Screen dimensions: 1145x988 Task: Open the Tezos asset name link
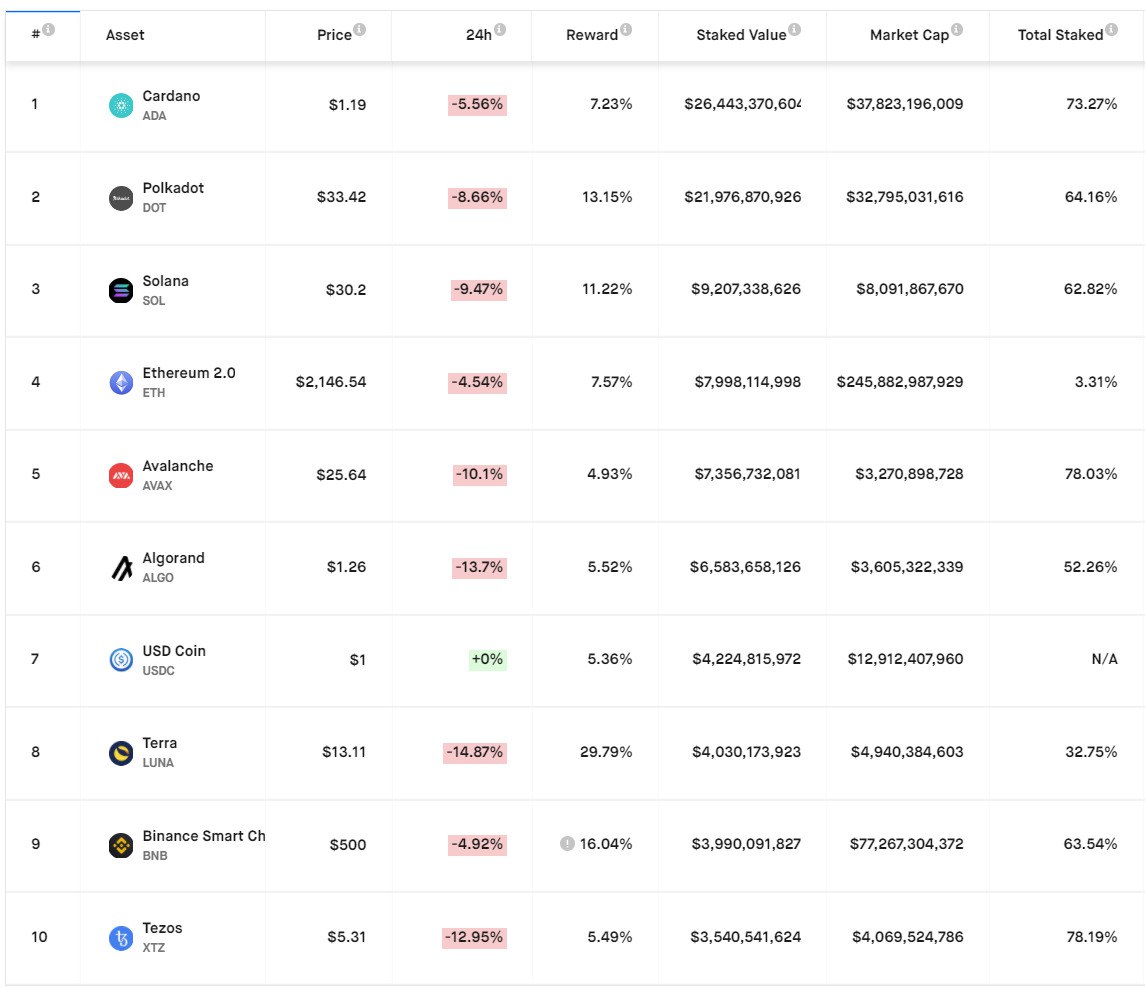coord(162,928)
